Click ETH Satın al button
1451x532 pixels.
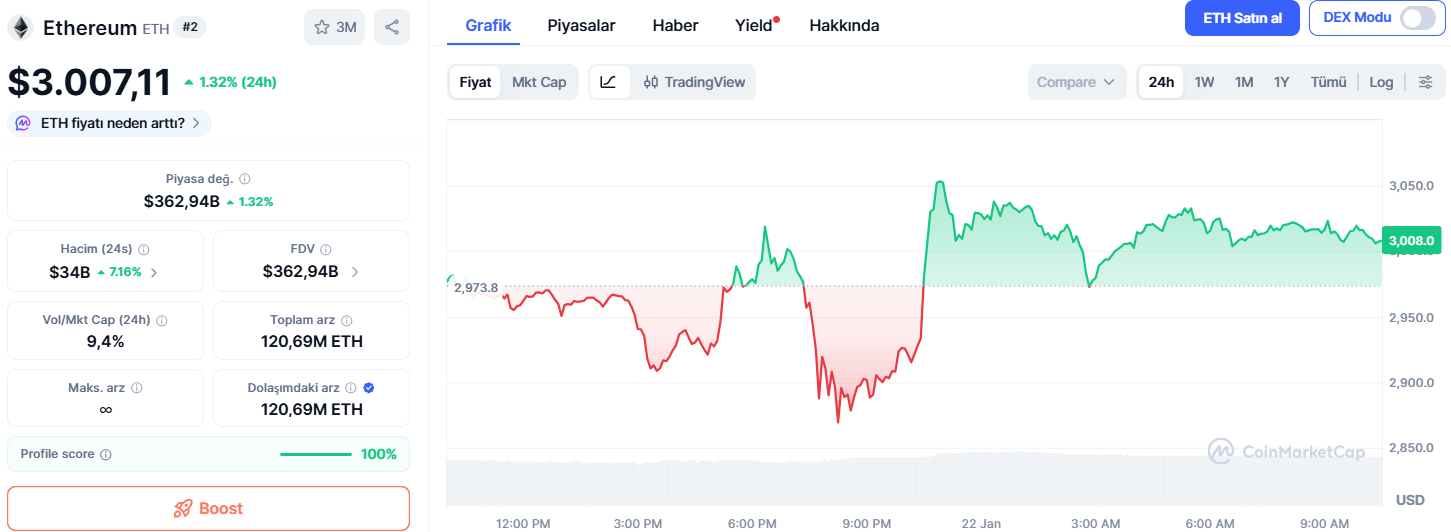[x=1242, y=18]
